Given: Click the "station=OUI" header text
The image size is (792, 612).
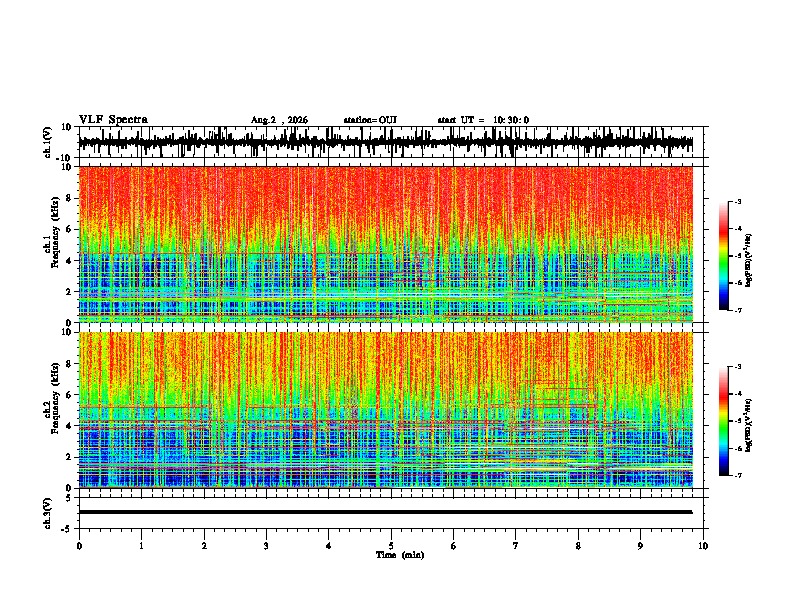Looking at the screenshot, I should tap(370, 120).
